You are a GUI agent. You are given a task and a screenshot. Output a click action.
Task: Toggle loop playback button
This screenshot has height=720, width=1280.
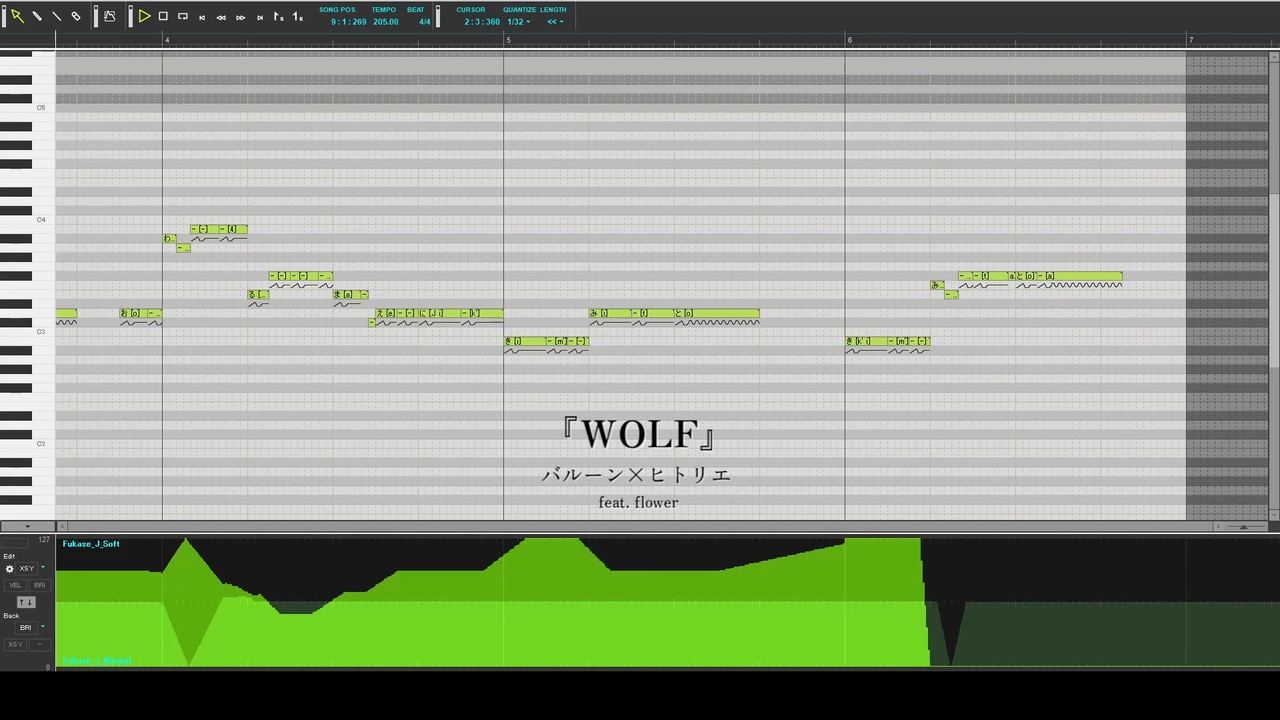point(183,16)
